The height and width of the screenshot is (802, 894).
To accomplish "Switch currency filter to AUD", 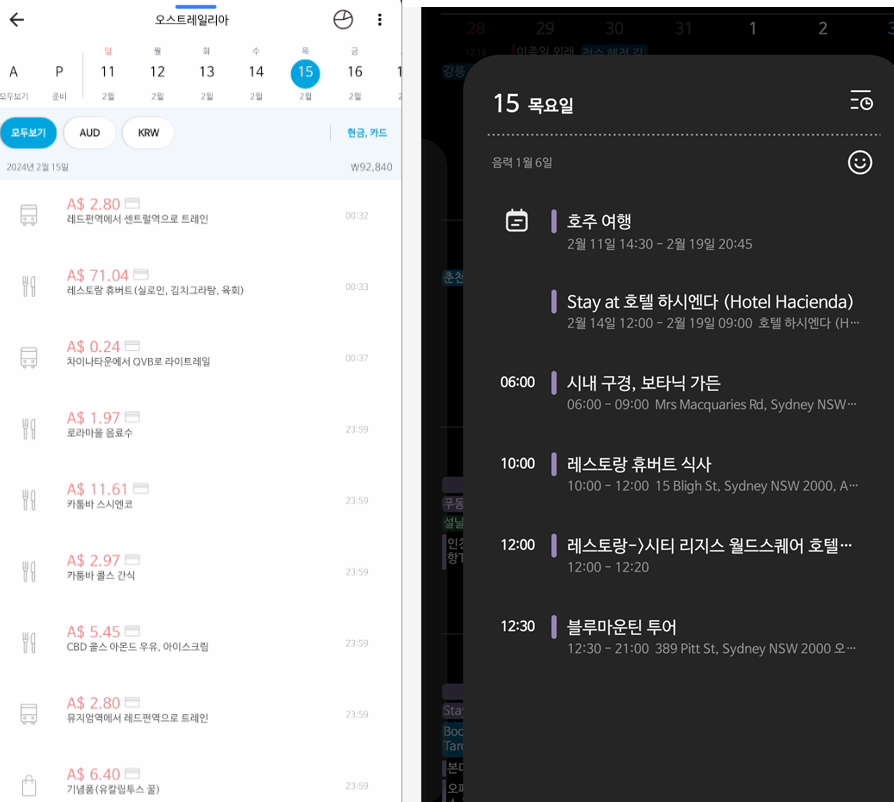I will [x=90, y=133].
